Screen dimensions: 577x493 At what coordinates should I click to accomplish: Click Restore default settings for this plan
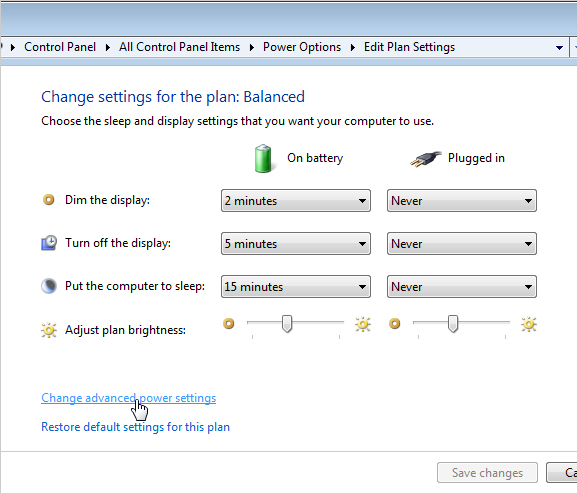[135, 427]
